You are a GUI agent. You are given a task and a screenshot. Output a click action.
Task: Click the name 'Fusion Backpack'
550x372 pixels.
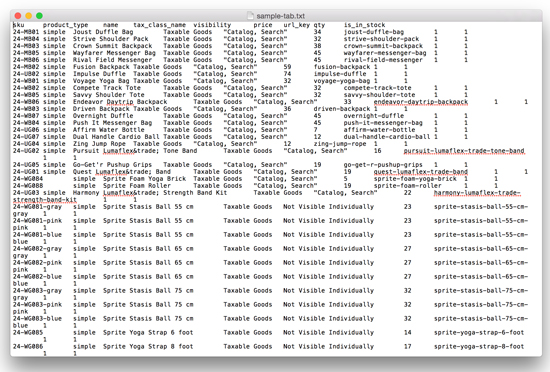(x=101, y=67)
